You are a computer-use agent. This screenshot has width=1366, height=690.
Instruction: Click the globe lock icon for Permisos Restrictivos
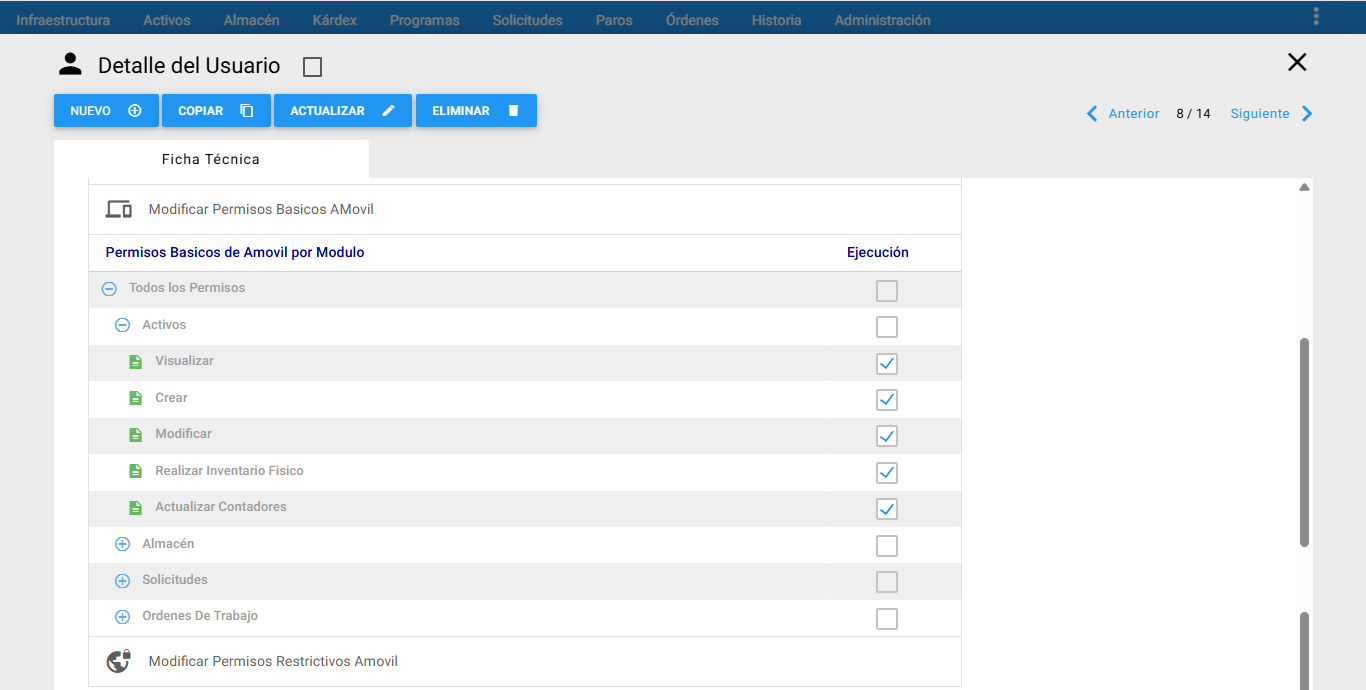(x=119, y=661)
